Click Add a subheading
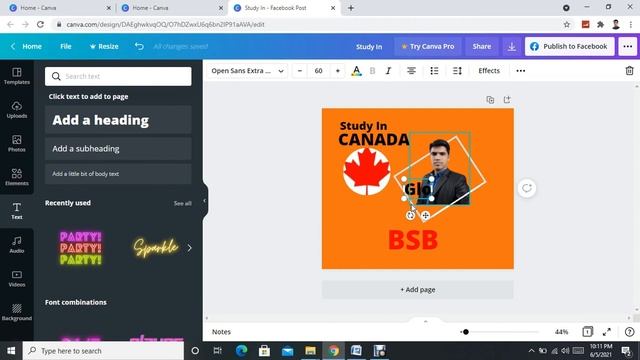The image size is (640, 360). [x=118, y=149]
